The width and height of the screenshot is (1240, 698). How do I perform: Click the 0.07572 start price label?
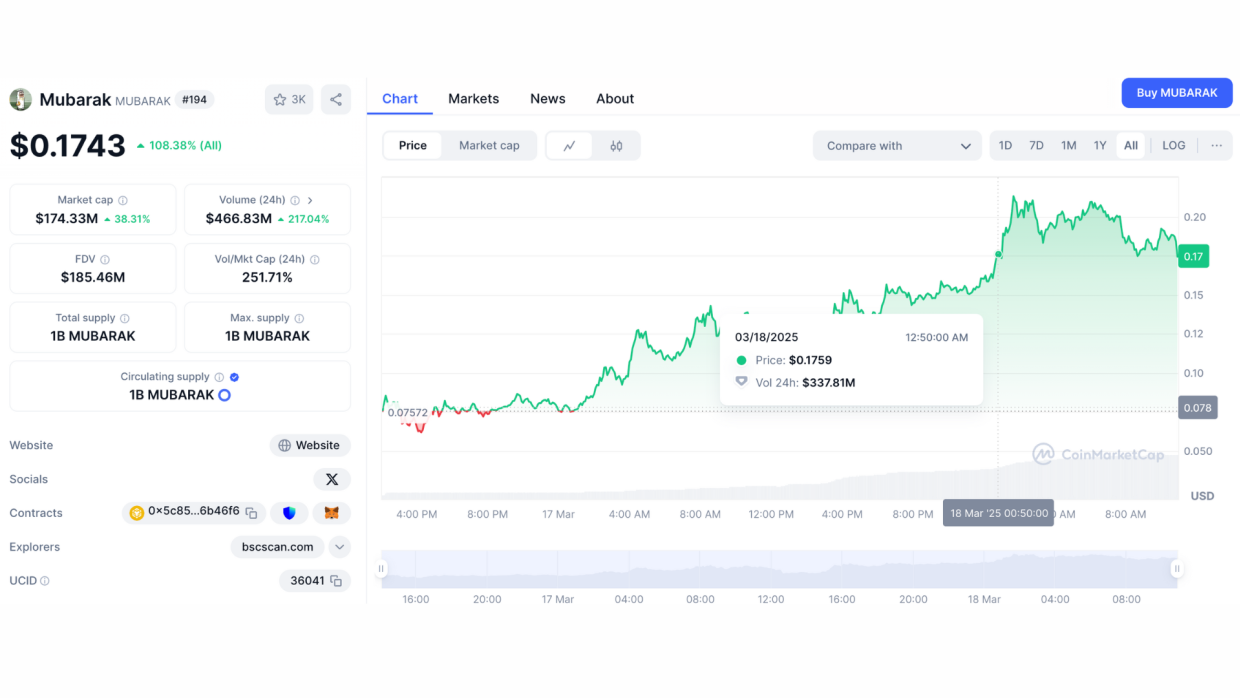[408, 412]
